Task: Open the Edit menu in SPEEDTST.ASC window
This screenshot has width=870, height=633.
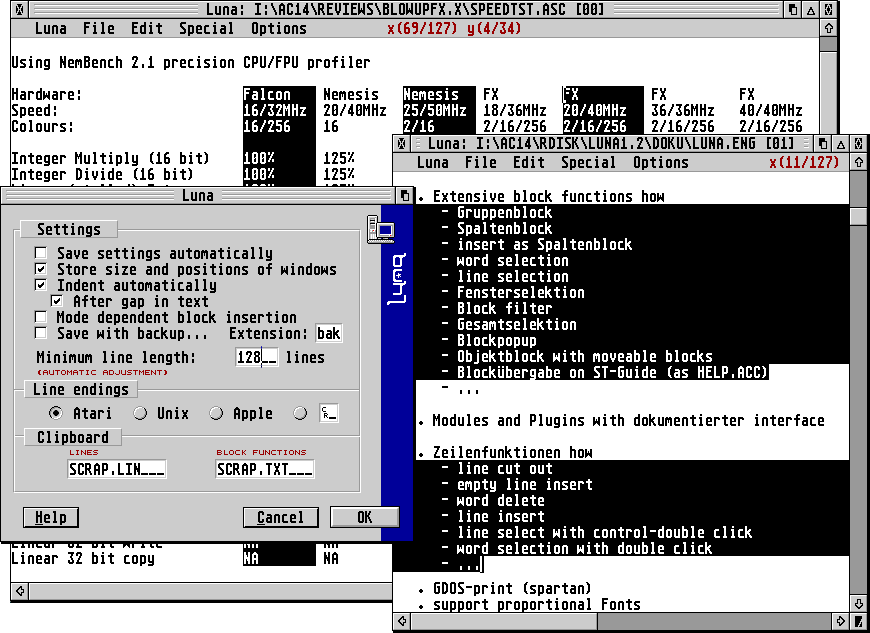Action: click(147, 28)
